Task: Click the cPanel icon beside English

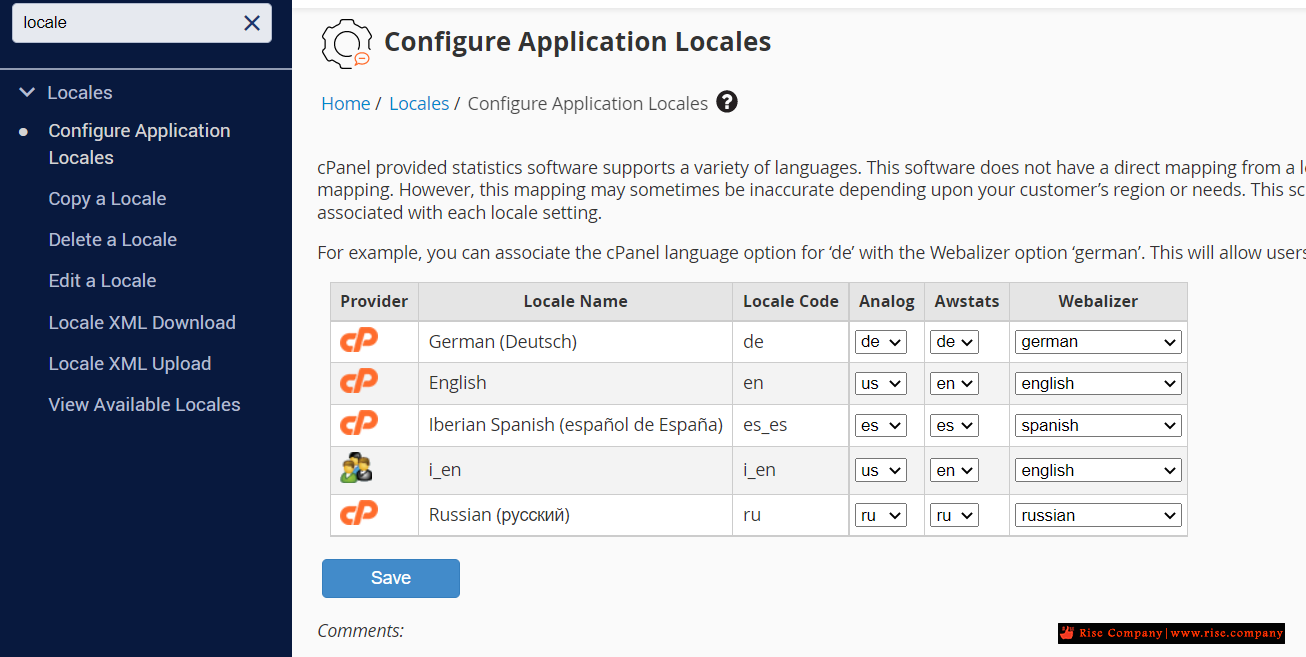Action: [359, 382]
